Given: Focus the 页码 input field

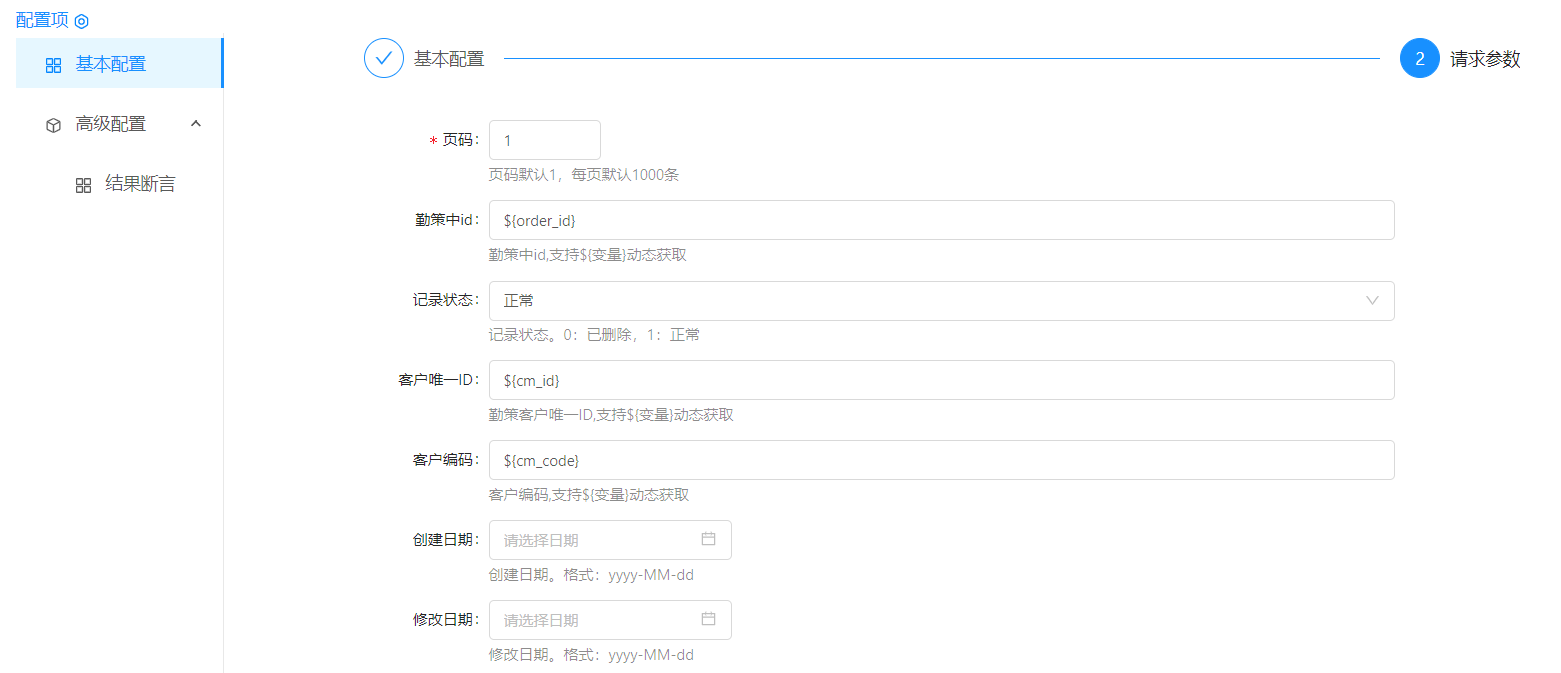Looking at the screenshot, I should coord(544,140).
